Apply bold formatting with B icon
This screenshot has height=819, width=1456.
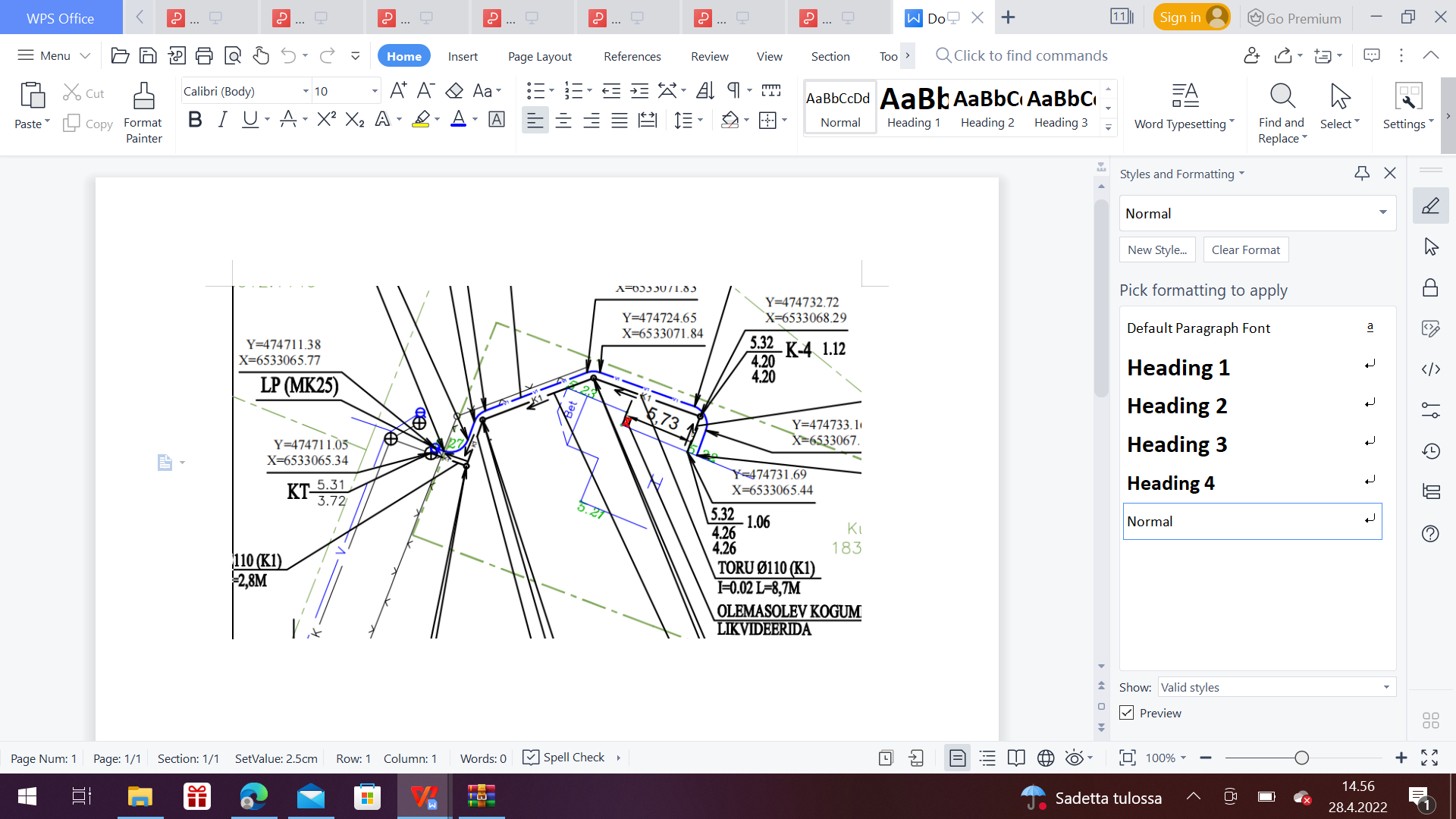point(195,119)
